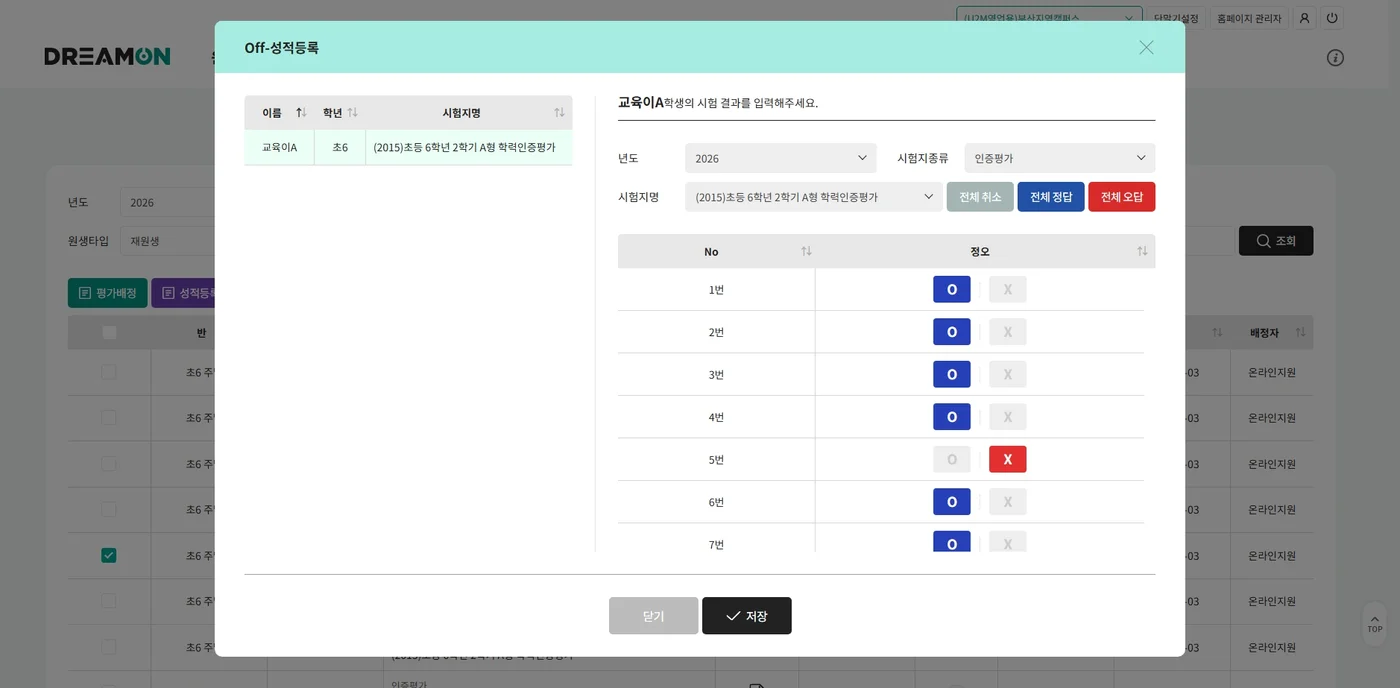Click the 조회 search button
The height and width of the screenshot is (688, 1400).
point(1276,241)
